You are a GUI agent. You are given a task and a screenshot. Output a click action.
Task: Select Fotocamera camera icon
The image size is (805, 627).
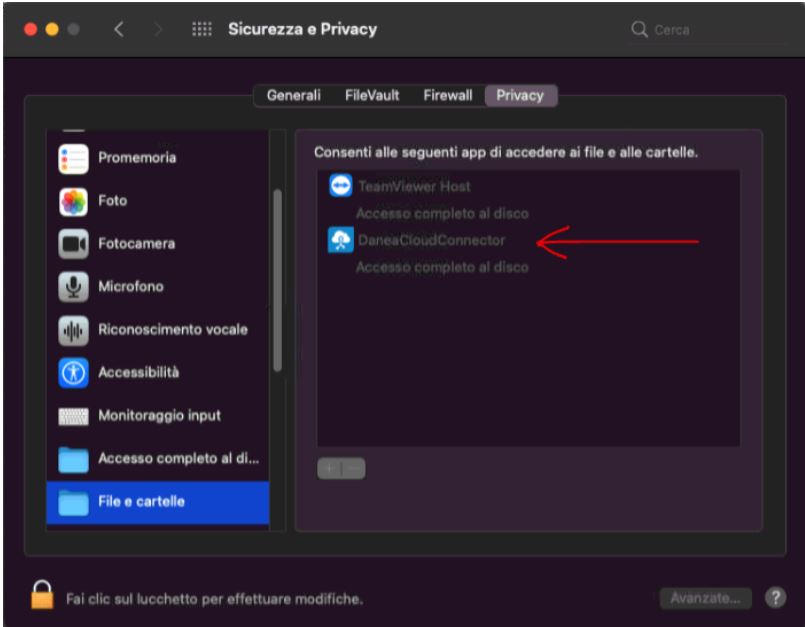click(x=73, y=244)
